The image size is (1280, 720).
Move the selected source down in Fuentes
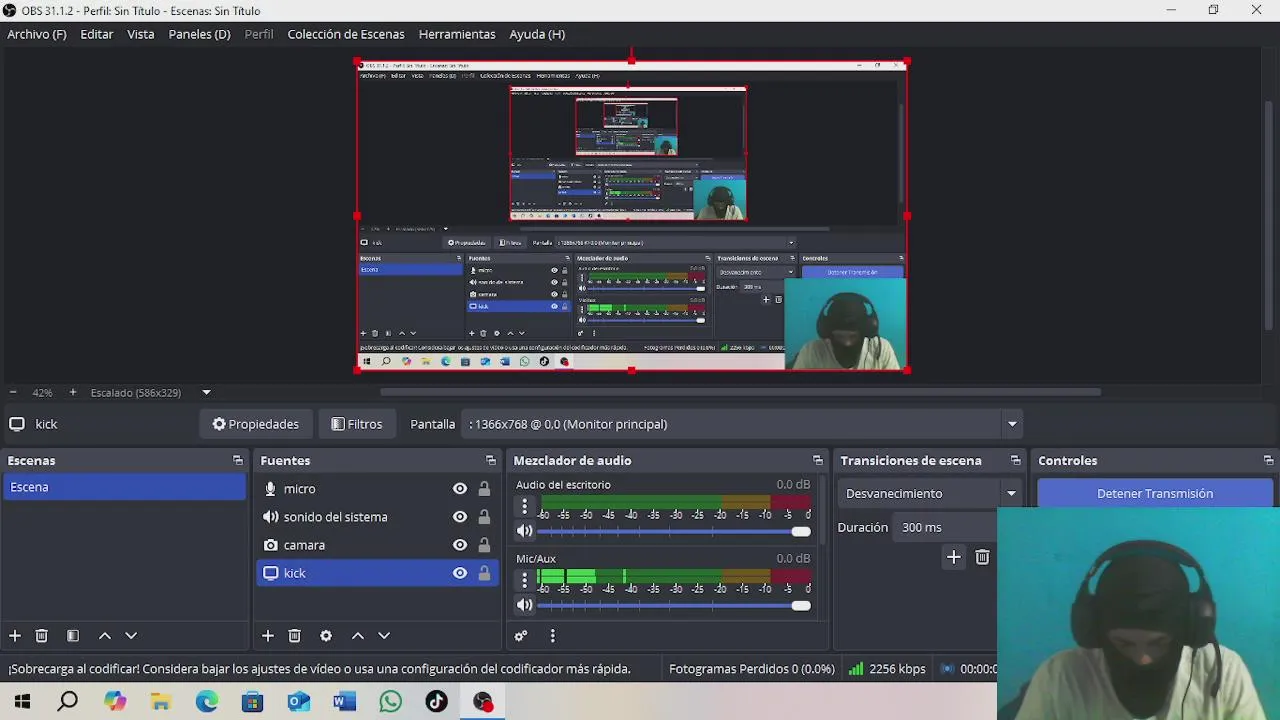point(383,636)
